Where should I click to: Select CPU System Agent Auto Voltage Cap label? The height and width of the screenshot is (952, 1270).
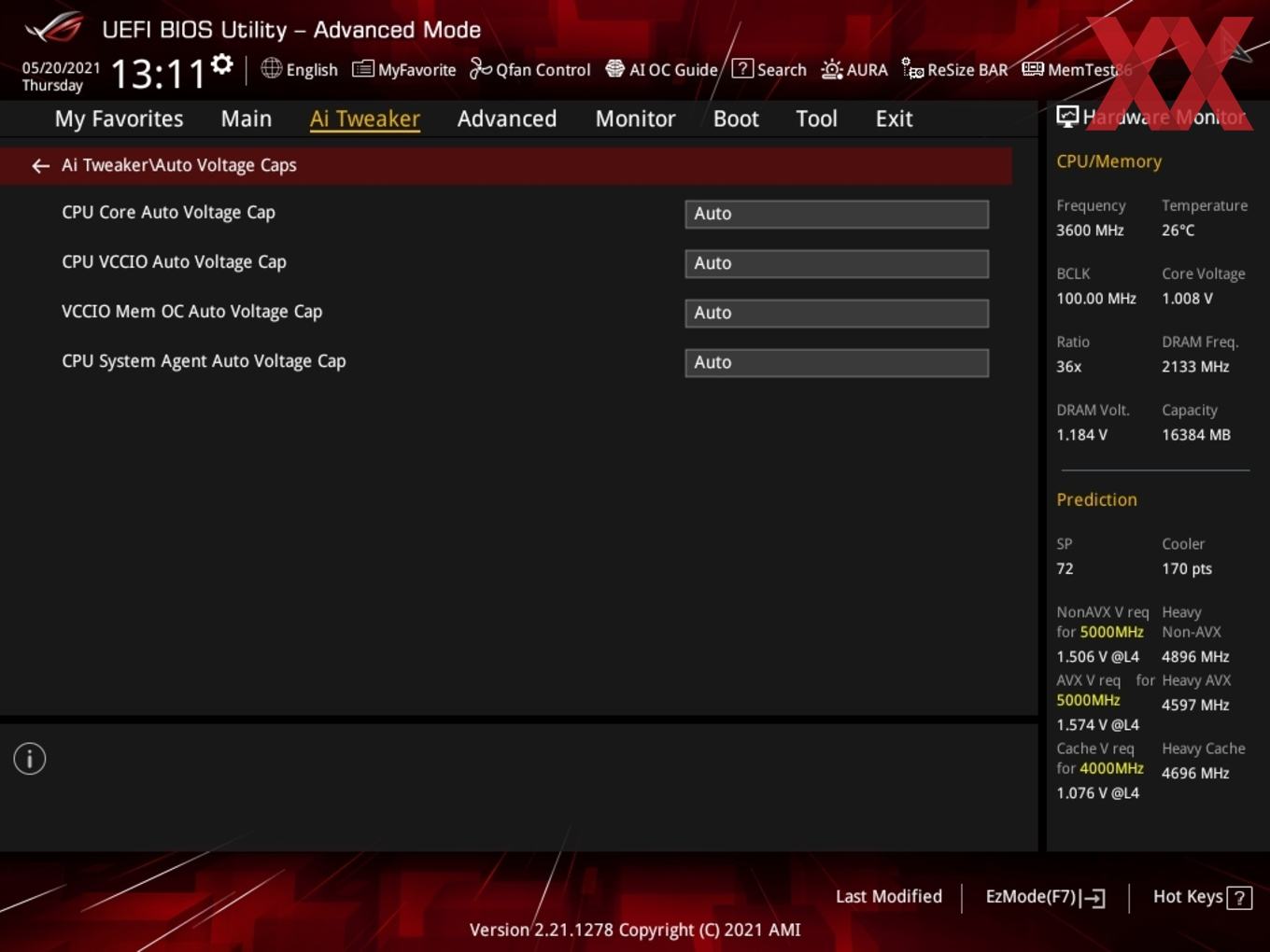click(x=204, y=361)
